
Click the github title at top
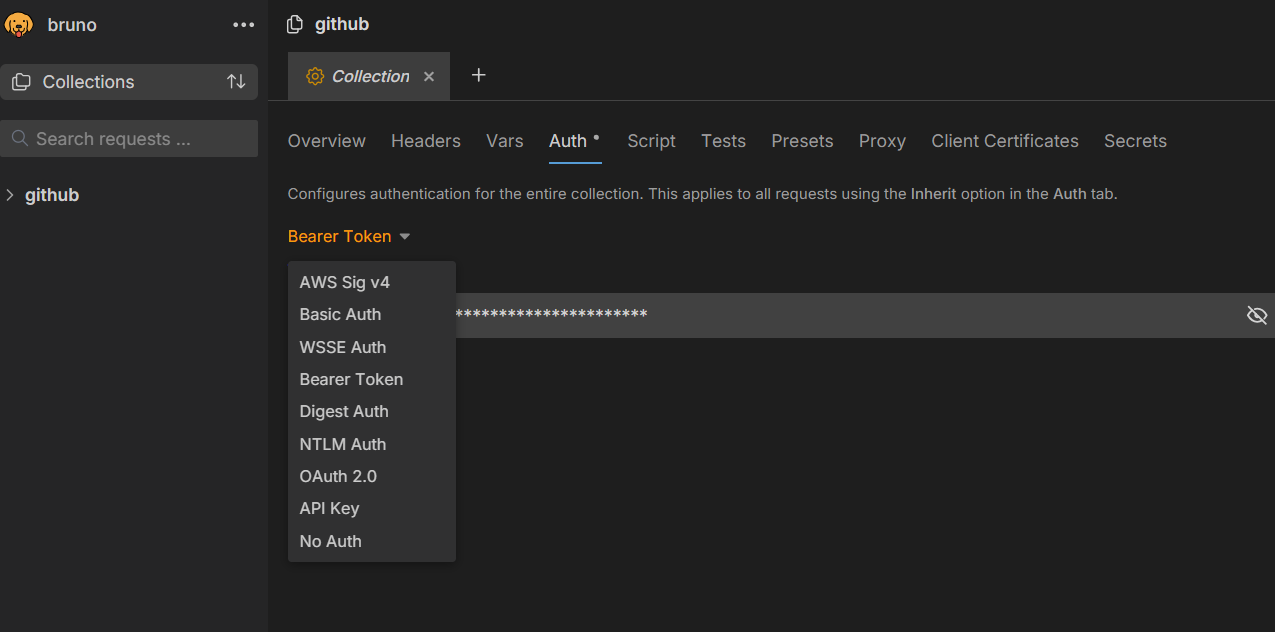(x=342, y=24)
